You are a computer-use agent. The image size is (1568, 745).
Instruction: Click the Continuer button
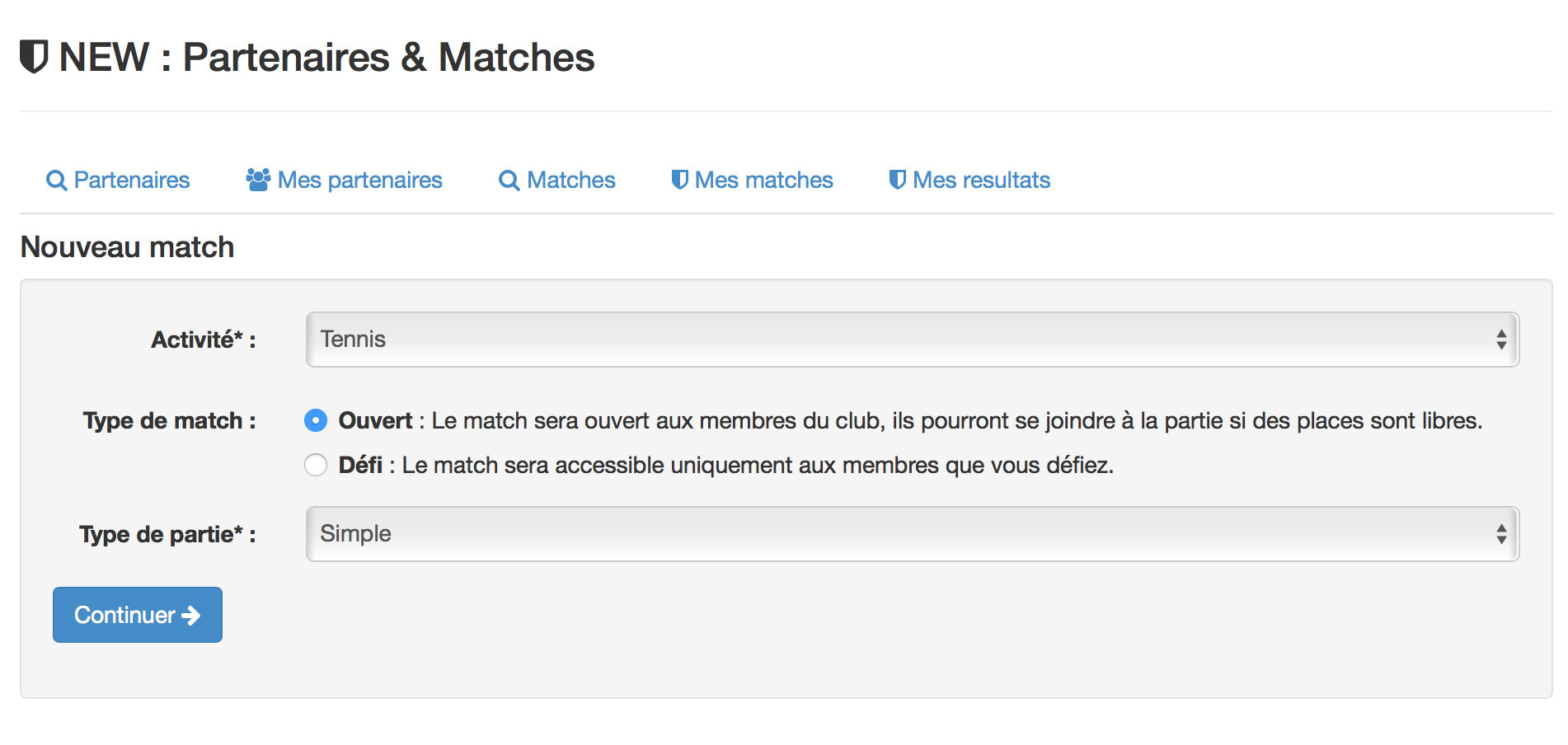(x=138, y=615)
